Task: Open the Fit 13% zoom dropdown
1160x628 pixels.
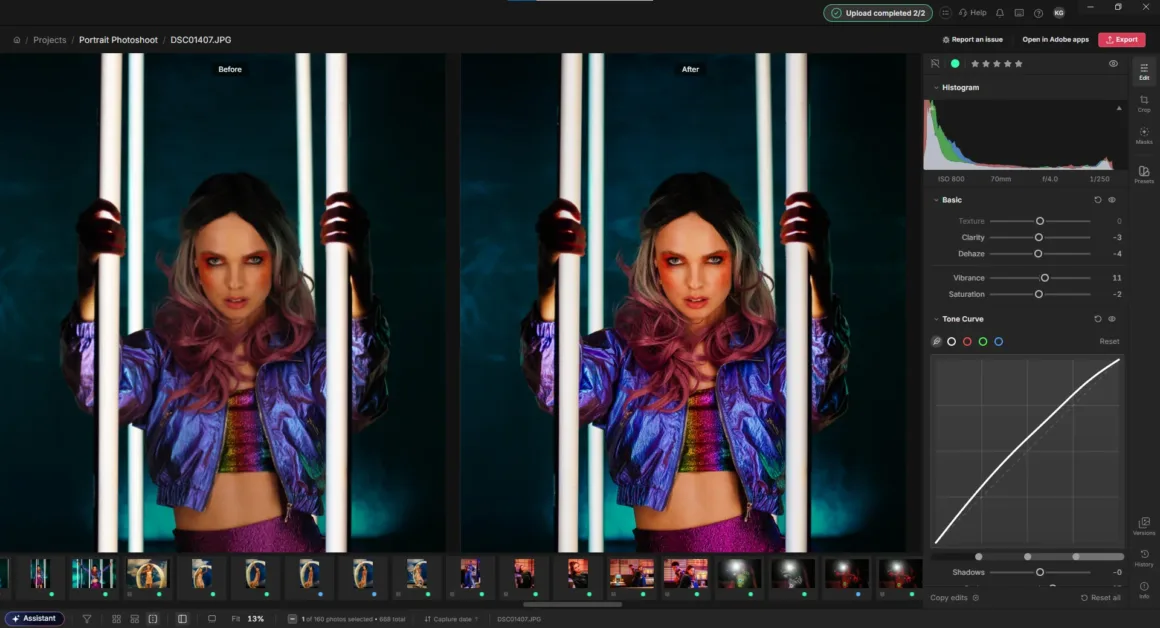Action: [248, 618]
